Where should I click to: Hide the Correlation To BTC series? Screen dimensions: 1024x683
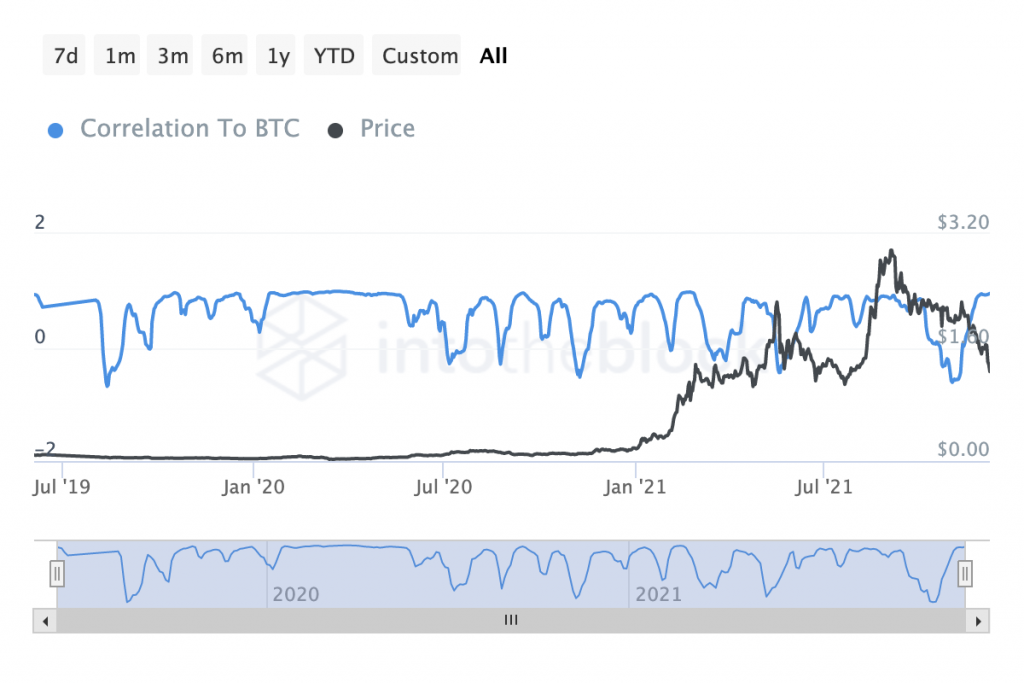pyautogui.click(x=190, y=129)
